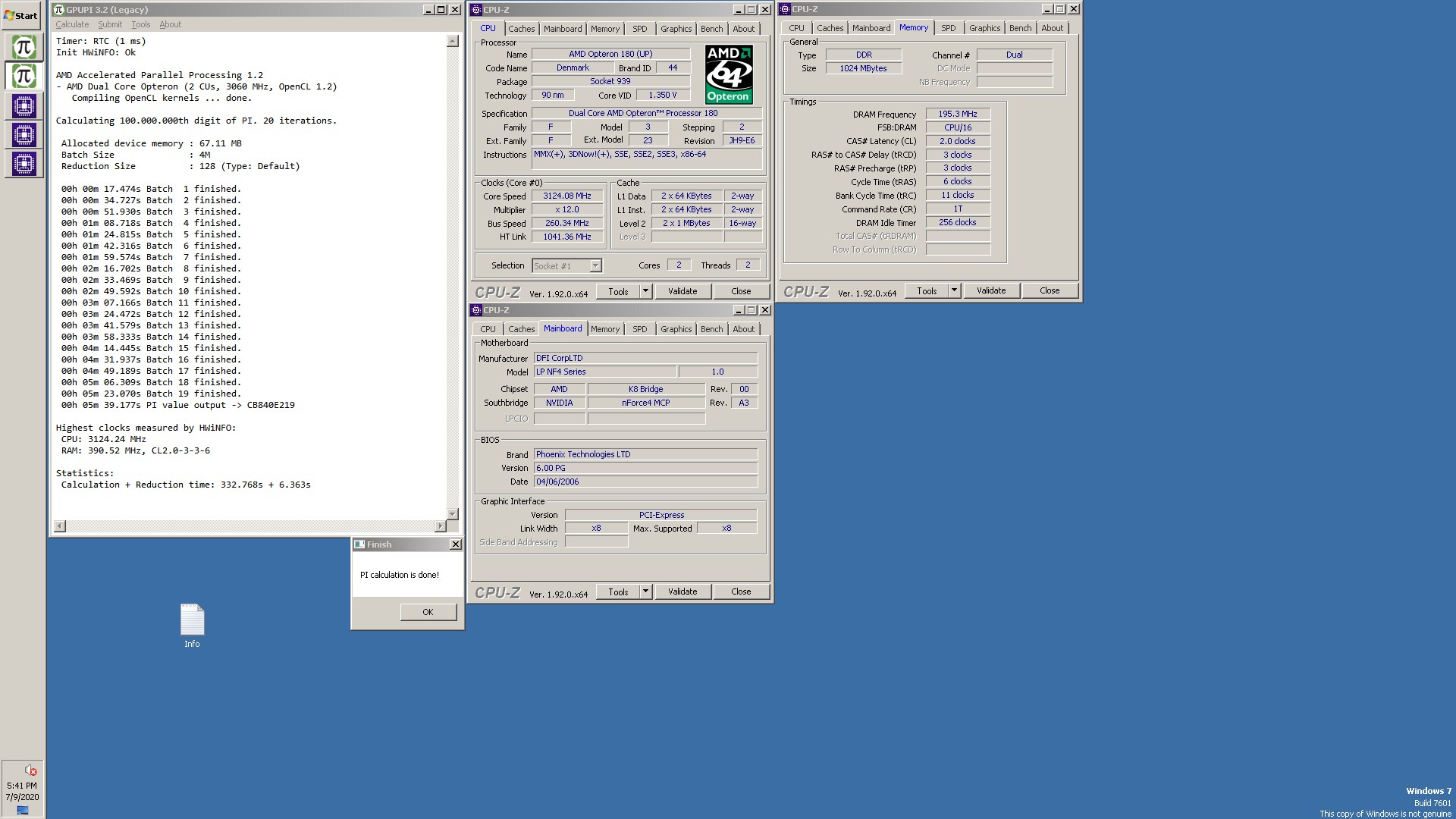Open the About menu in GPUPI
The width and height of the screenshot is (1456, 819).
tap(171, 24)
